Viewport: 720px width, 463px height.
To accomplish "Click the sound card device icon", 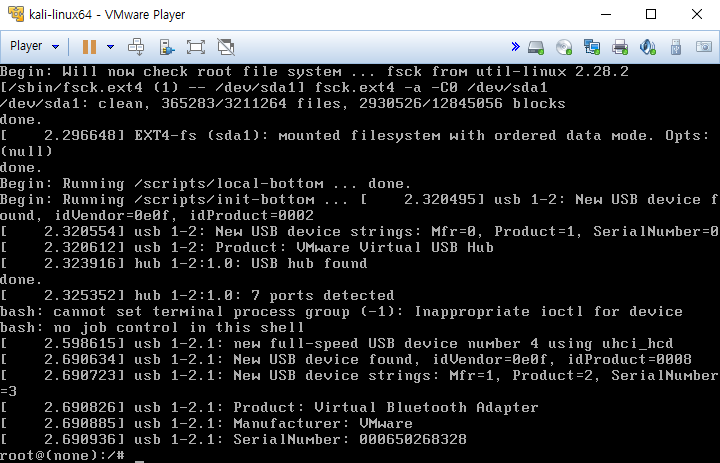I will pyautogui.click(x=648, y=47).
